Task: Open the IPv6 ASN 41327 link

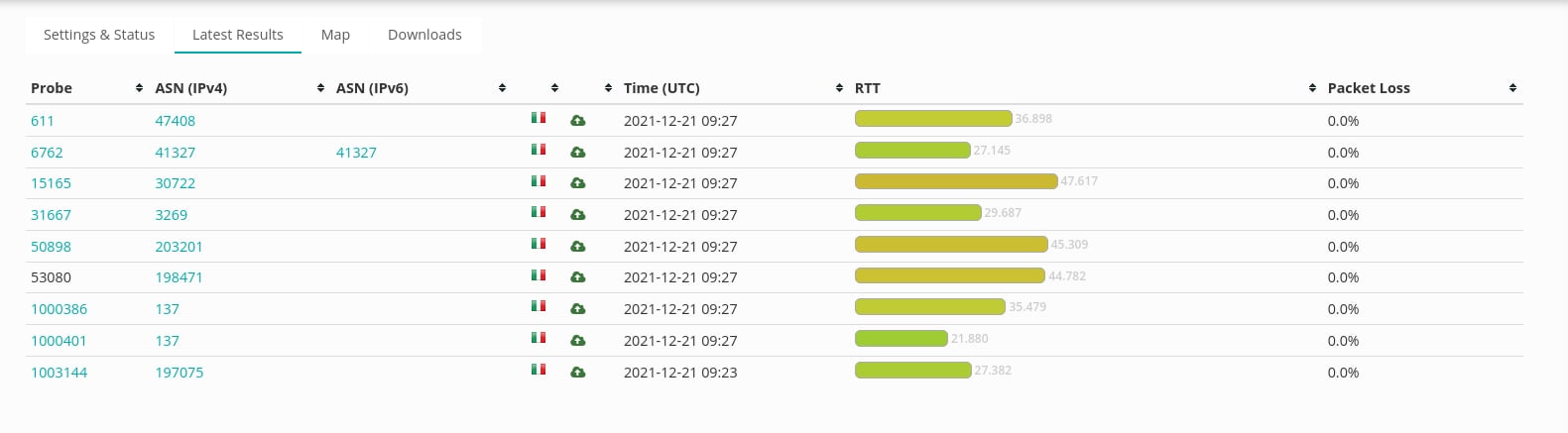Action: (x=356, y=153)
